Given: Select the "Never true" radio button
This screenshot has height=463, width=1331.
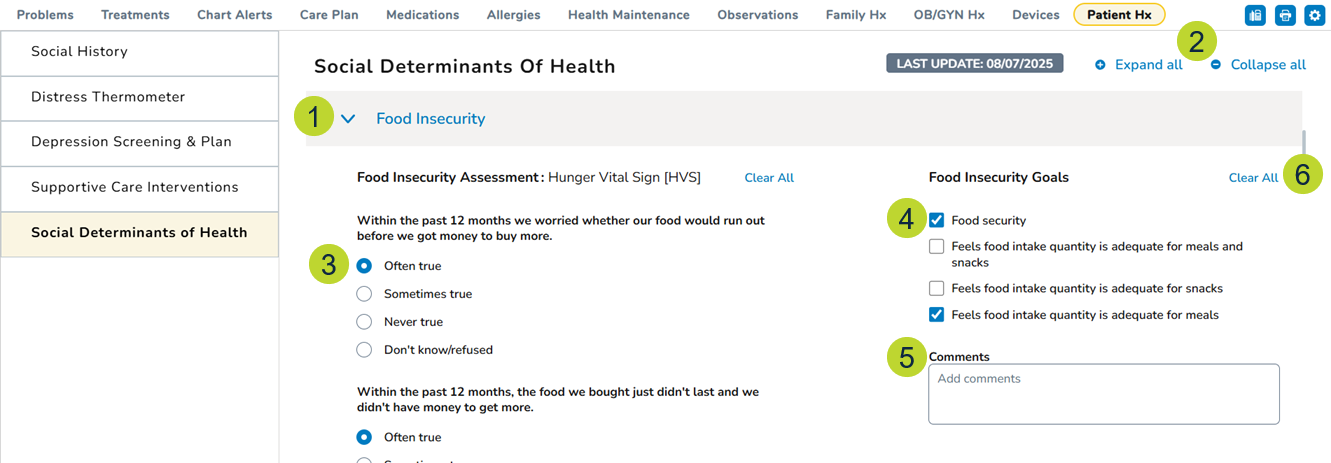Looking at the screenshot, I should point(364,322).
